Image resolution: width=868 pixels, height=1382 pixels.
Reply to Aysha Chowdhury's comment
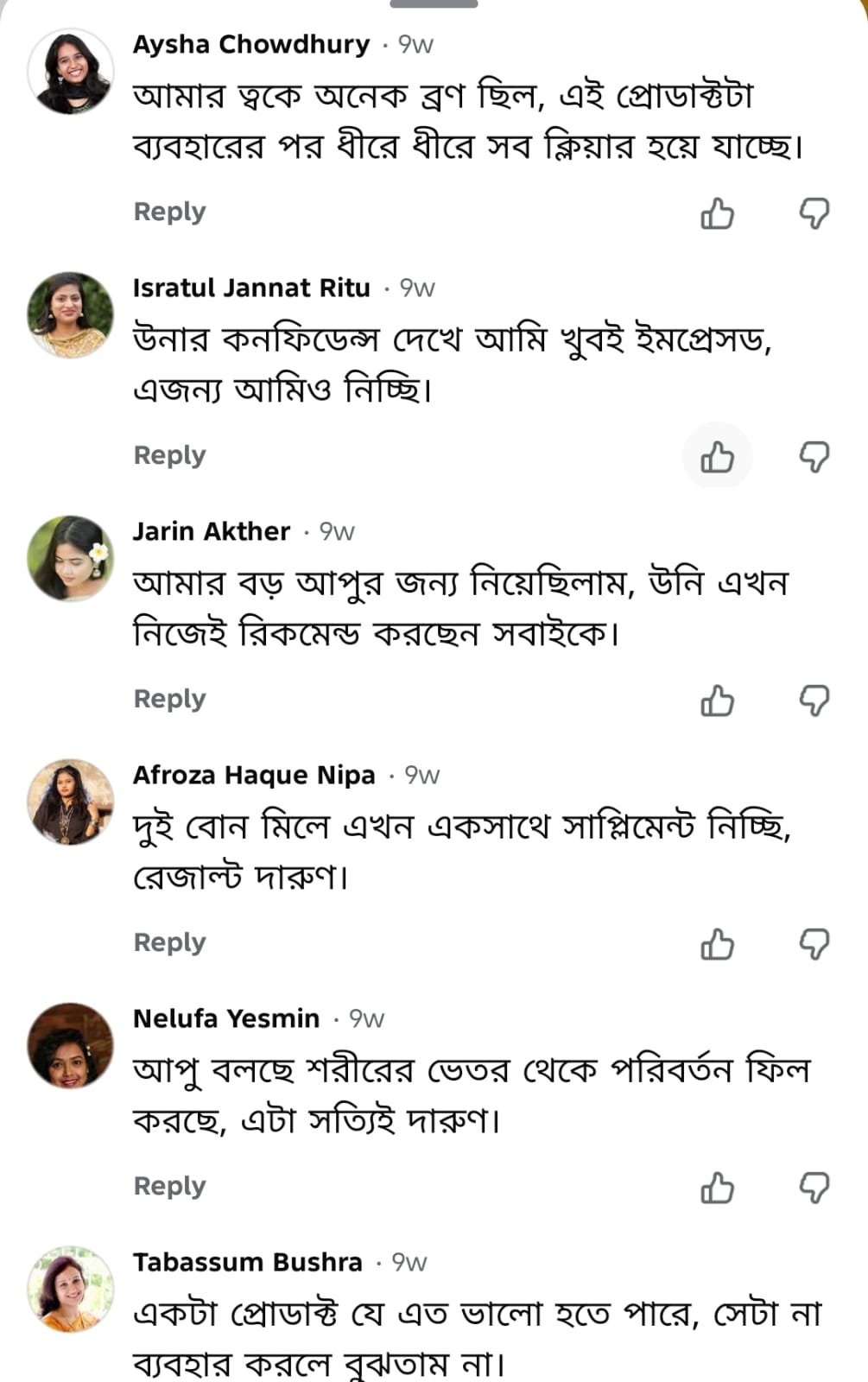click(169, 212)
